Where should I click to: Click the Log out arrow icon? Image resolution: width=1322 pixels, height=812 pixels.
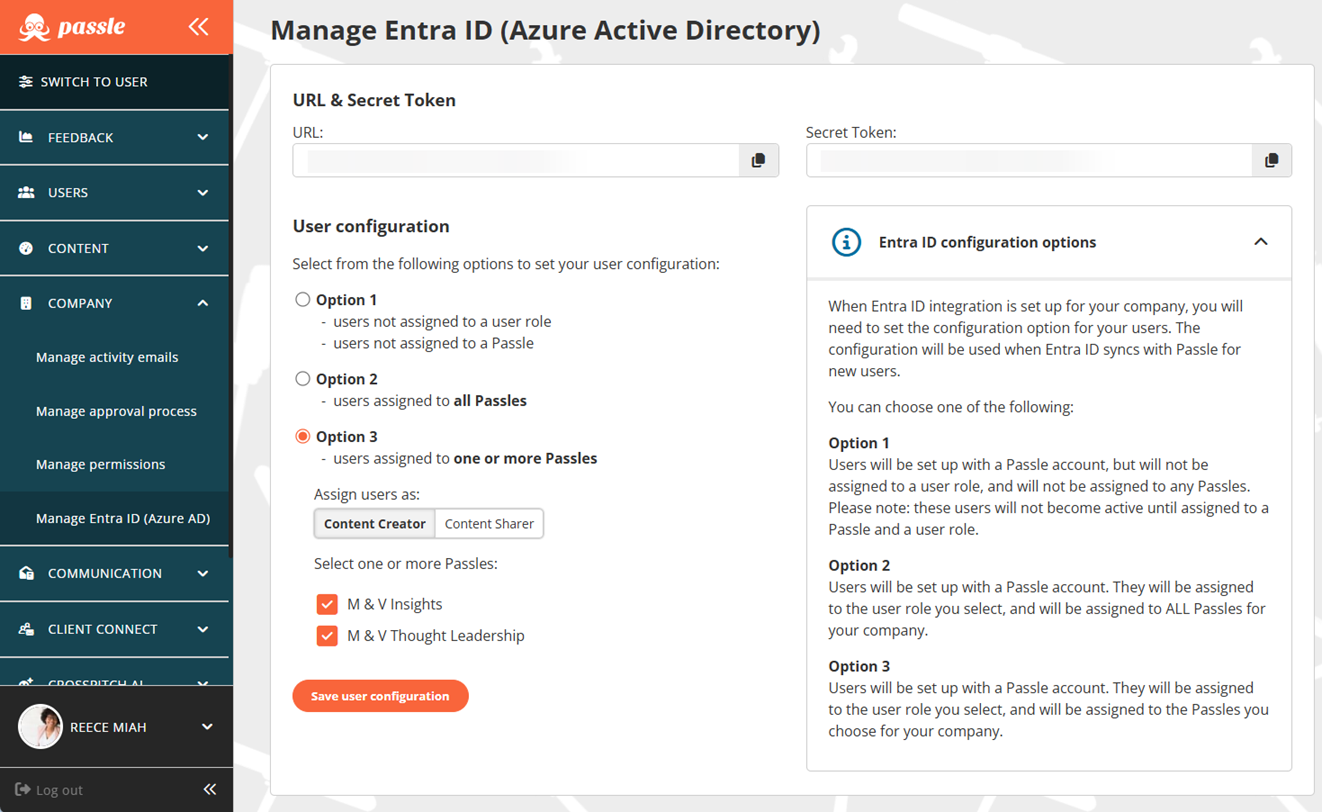23,790
